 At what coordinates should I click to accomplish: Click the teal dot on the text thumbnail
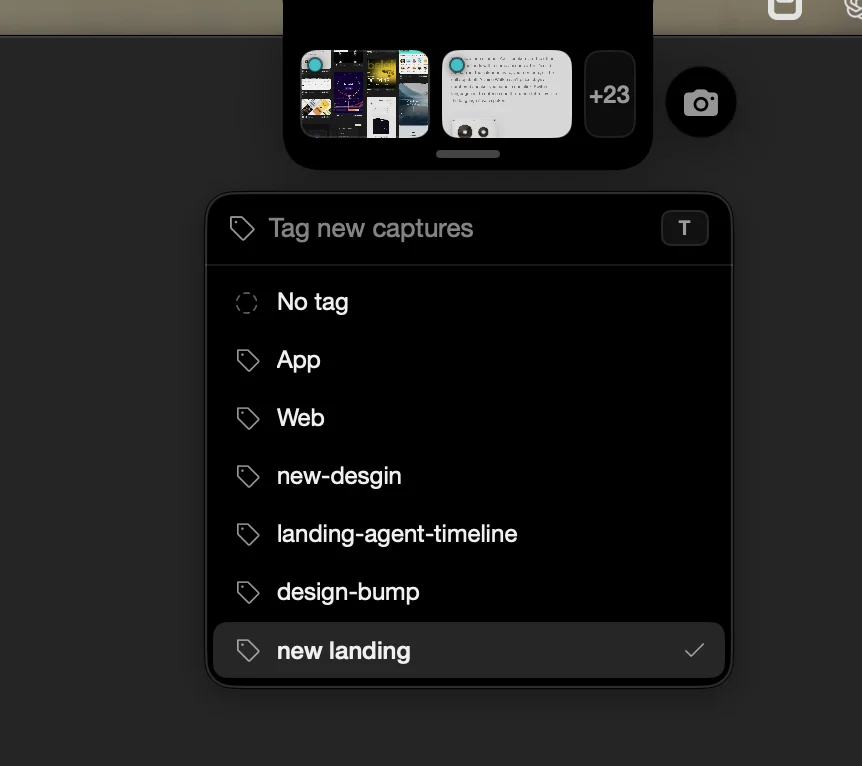(x=457, y=65)
